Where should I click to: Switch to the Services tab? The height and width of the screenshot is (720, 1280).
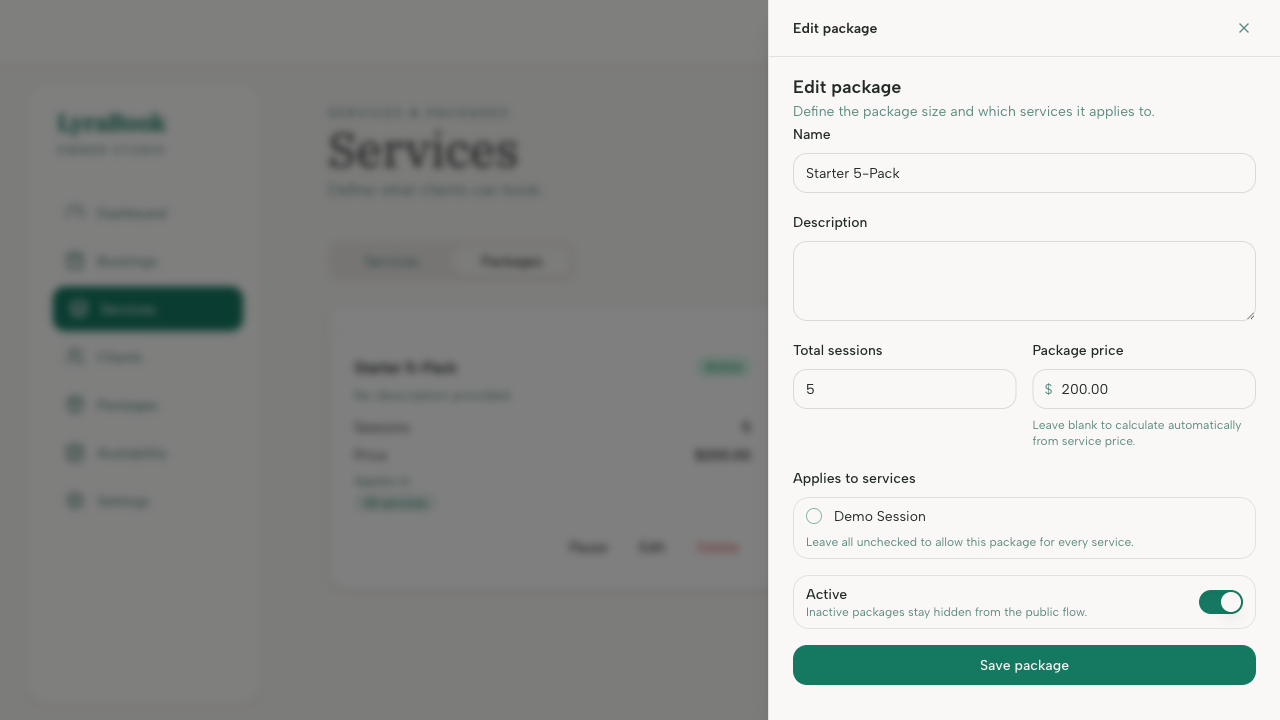pyautogui.click(x=391, y=261)
